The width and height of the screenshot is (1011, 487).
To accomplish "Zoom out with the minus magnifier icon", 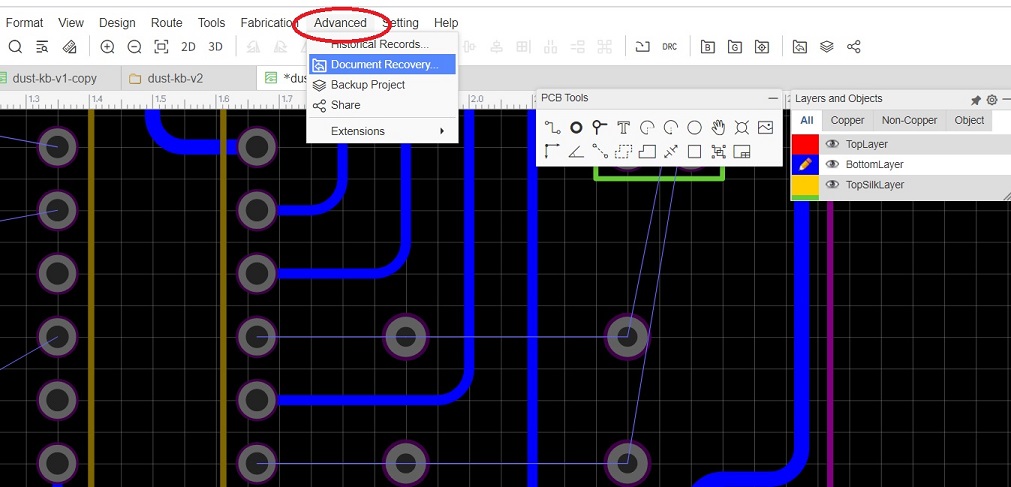I will pyautogui.click(x=134, y=46).
